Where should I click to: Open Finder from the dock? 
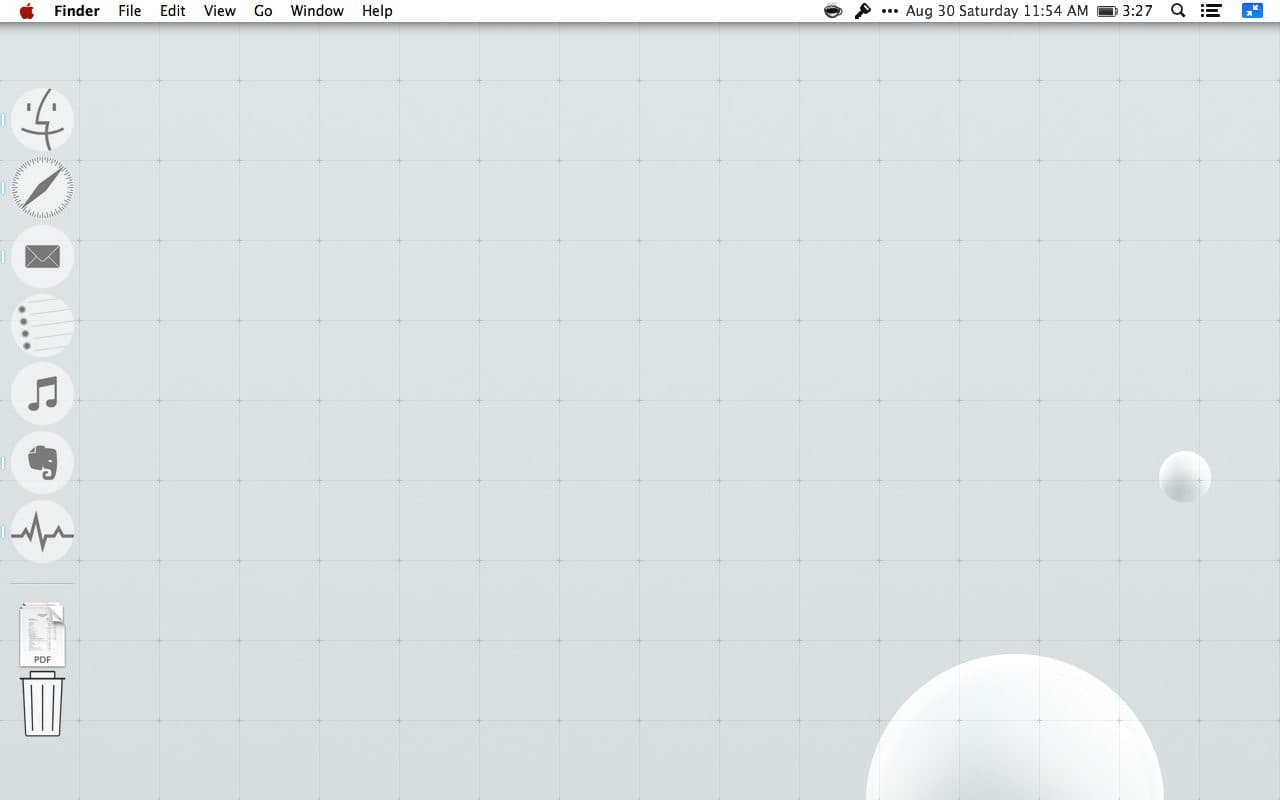pyautogui.click(x=42, y=119)
